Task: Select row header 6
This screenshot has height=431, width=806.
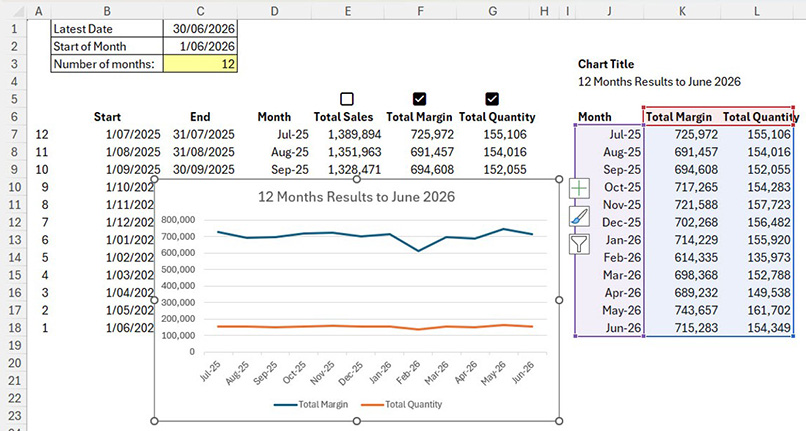Action: click(14, 117)
